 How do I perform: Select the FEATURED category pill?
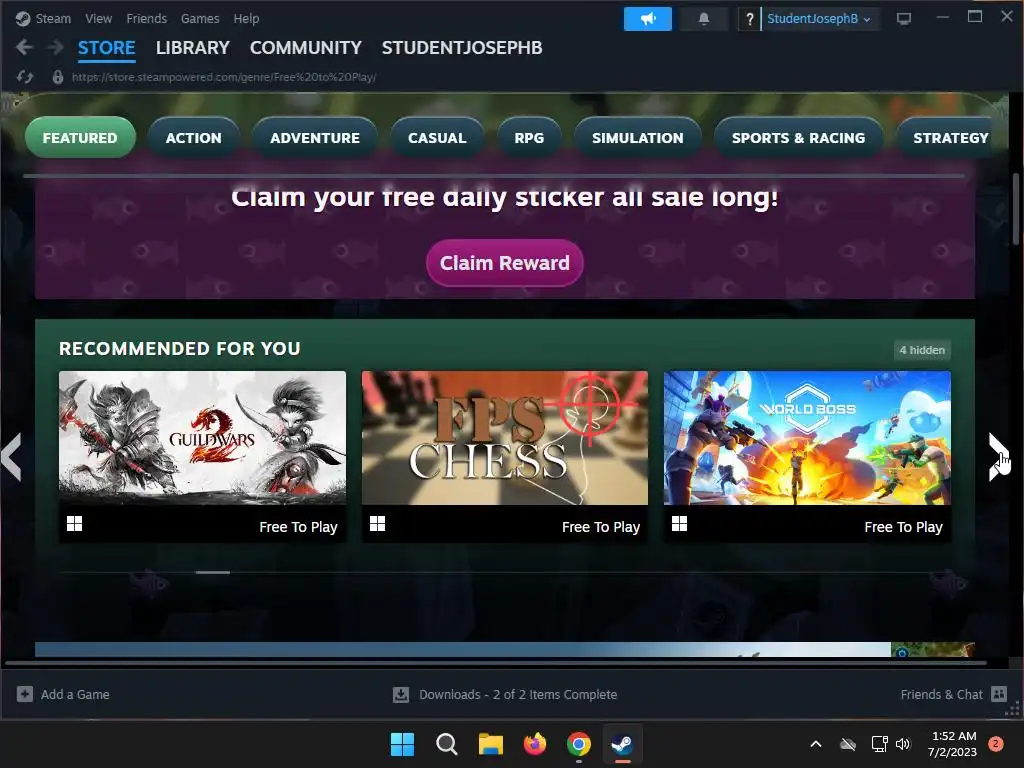coord(80,138)
